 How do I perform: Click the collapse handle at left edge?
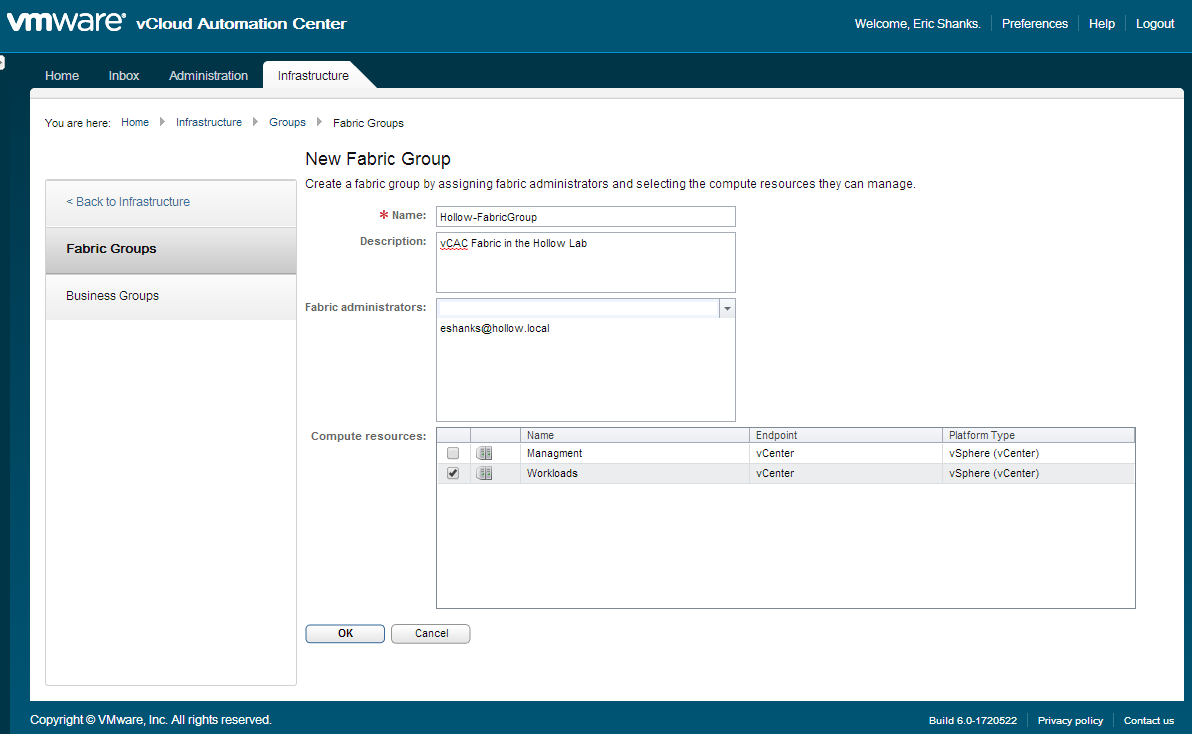[2, 63]
